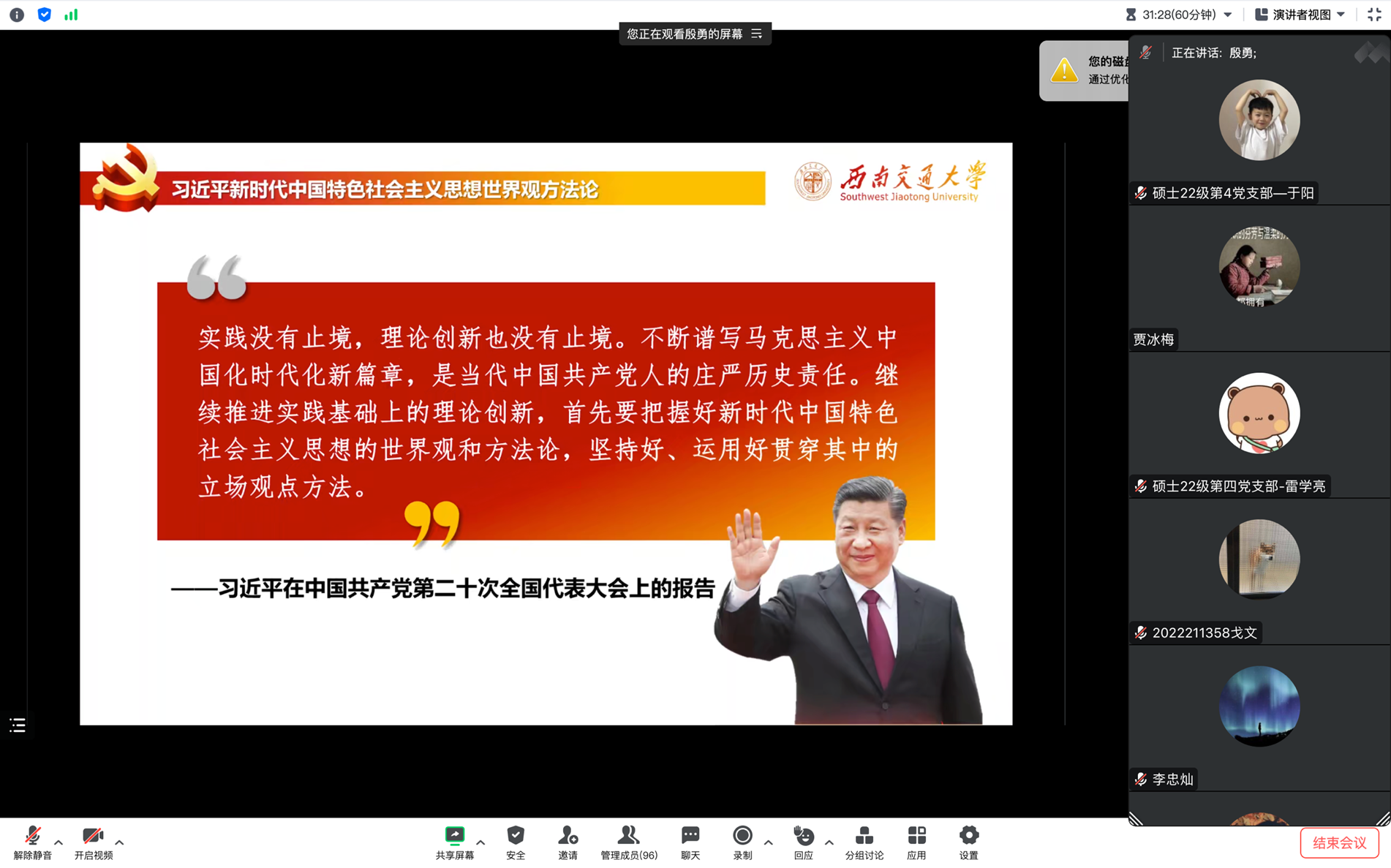
Task: Open the meeting timer dropdown
Action: pyautogui.click(x=1179, y=15)
